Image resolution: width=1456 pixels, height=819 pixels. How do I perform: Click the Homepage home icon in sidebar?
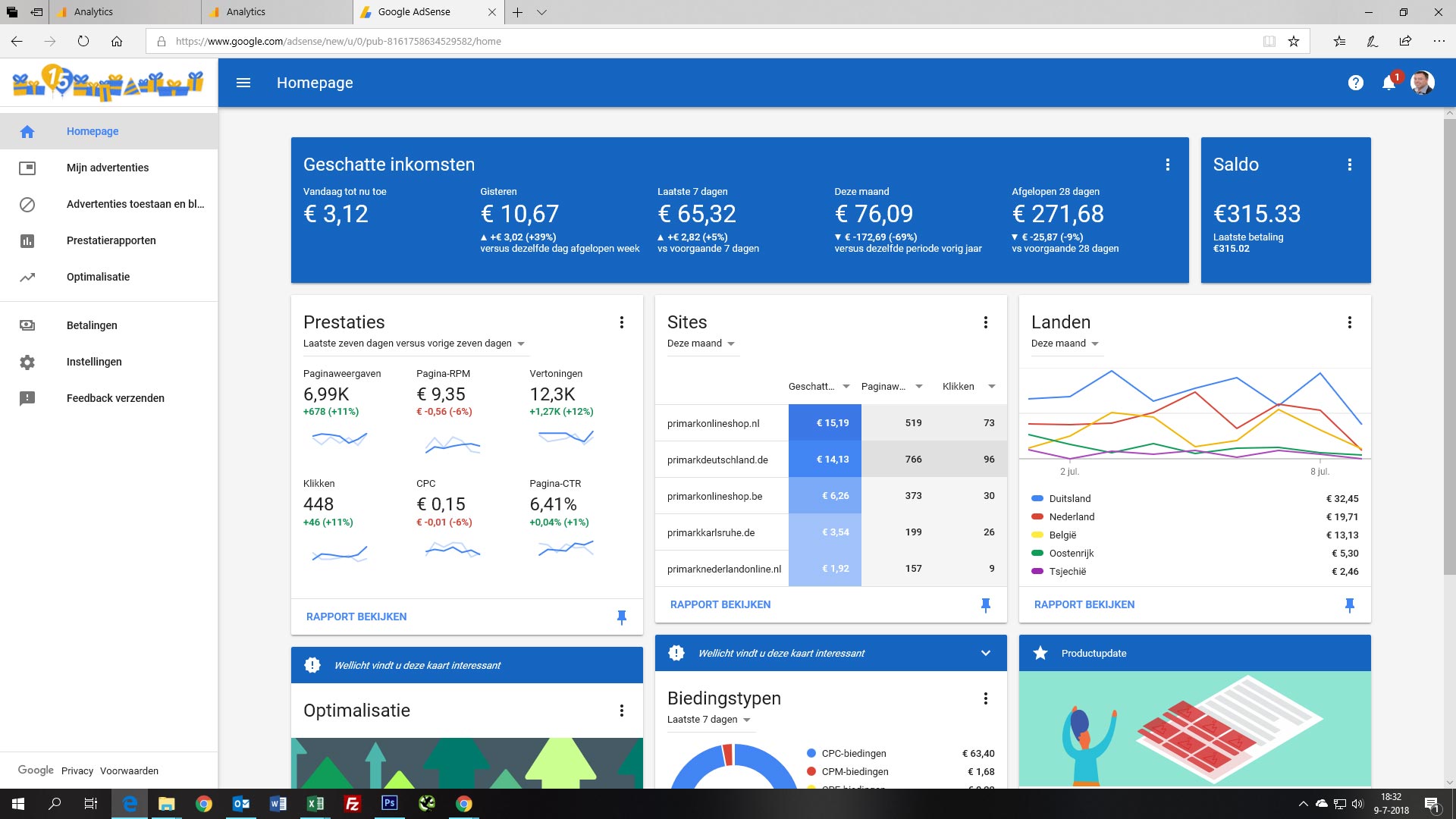click(27, 131)
